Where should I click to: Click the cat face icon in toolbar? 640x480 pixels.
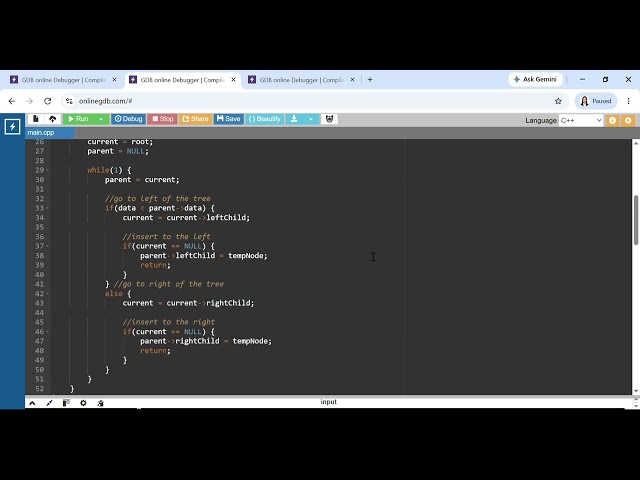coord(329,119)
